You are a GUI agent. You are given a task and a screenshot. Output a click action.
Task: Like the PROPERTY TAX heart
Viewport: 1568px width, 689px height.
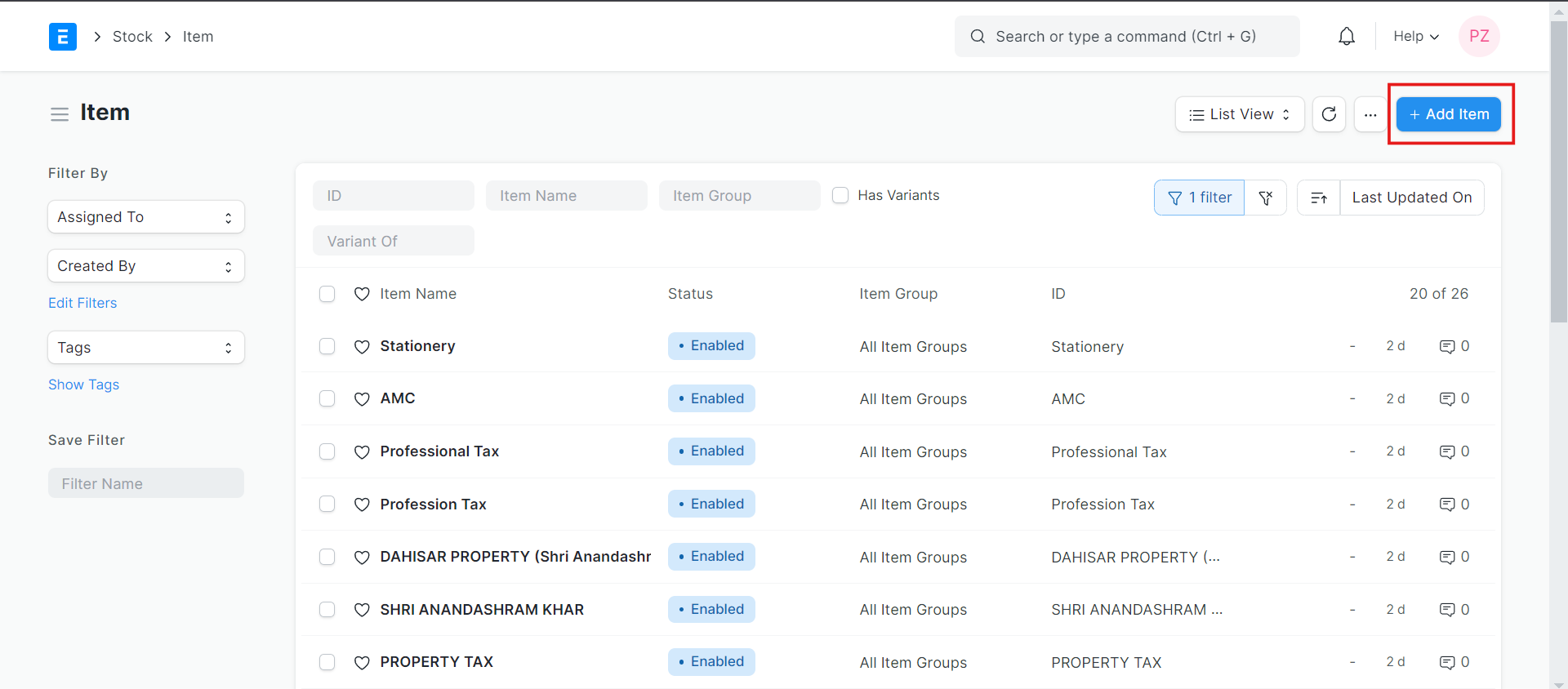tap(362, 663)
